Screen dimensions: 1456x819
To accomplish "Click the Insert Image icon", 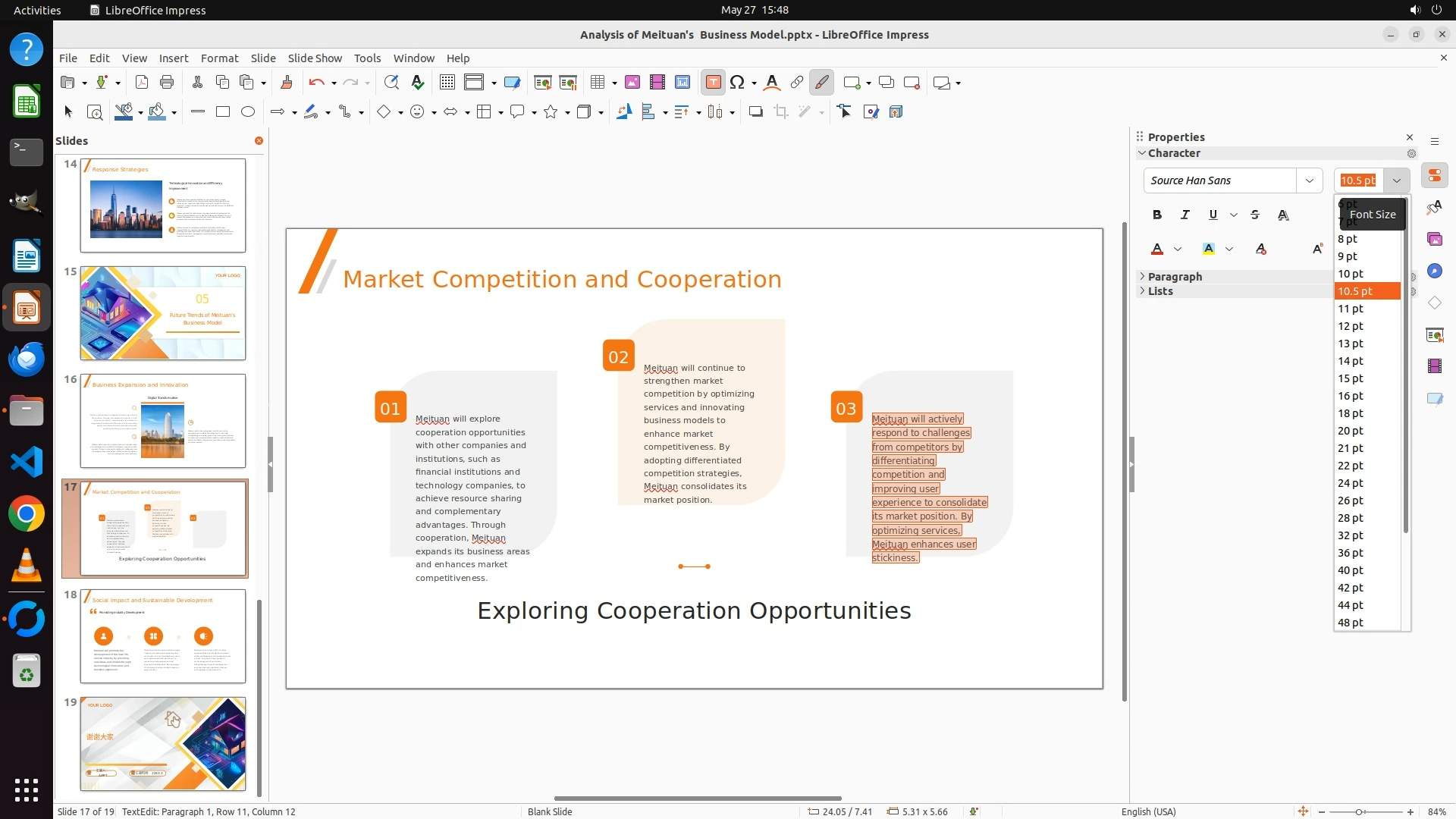I will [x=632, y=83].
